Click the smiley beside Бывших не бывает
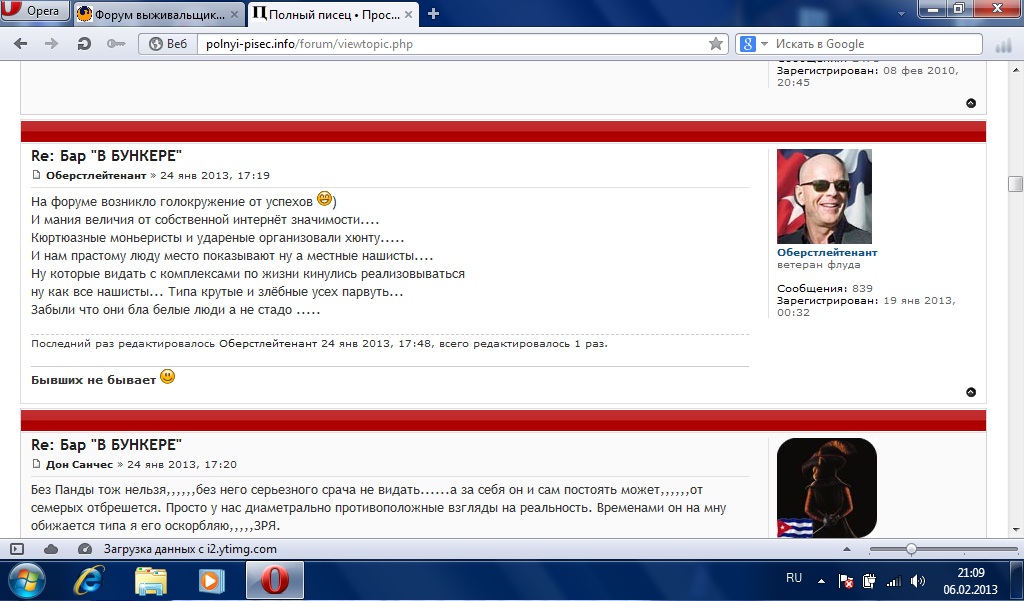 click(x=168, y=377)
